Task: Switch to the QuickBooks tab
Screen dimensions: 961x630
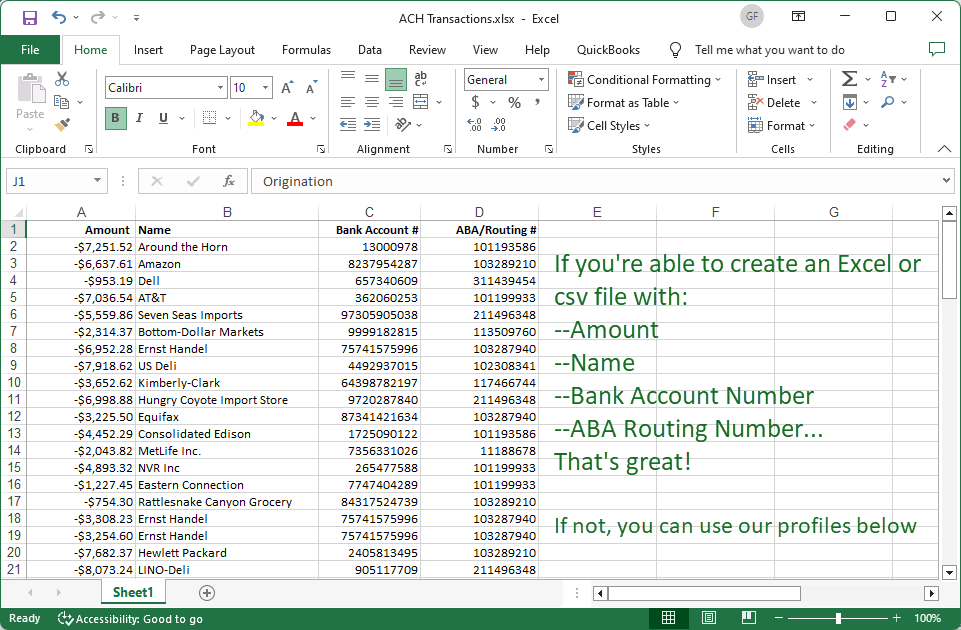Action: click(608, 50)
